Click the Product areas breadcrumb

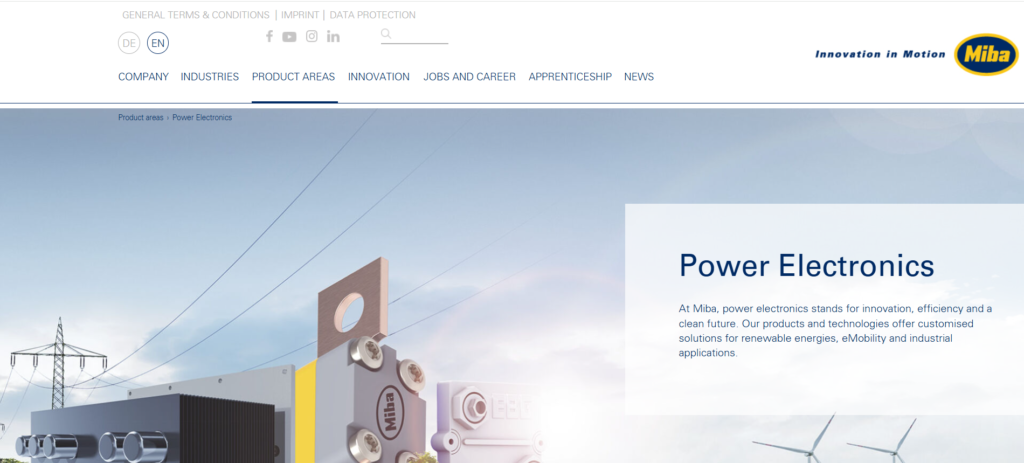tap(140, 118)
